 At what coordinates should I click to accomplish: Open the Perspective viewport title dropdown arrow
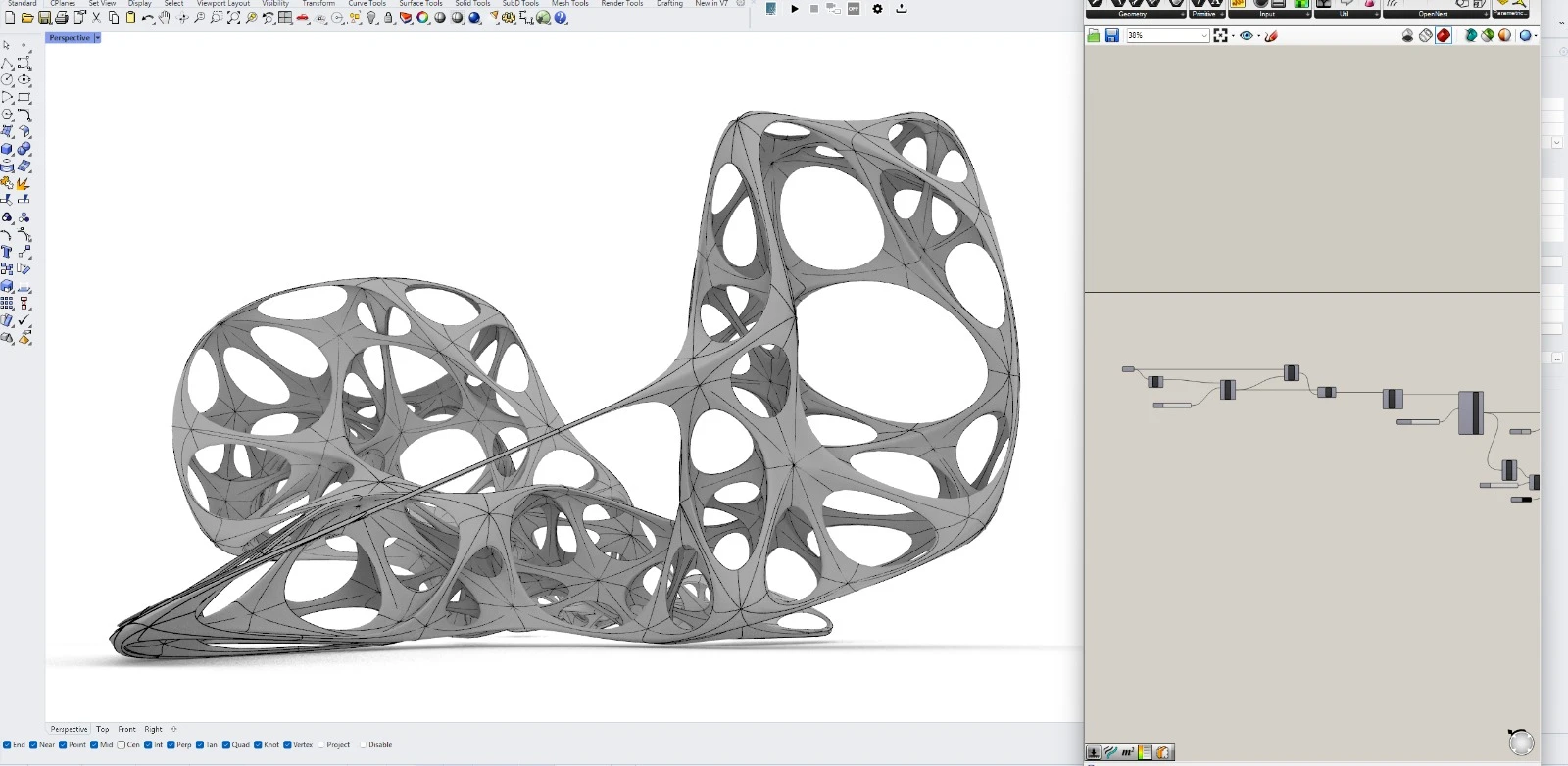(x=97, y=38)
